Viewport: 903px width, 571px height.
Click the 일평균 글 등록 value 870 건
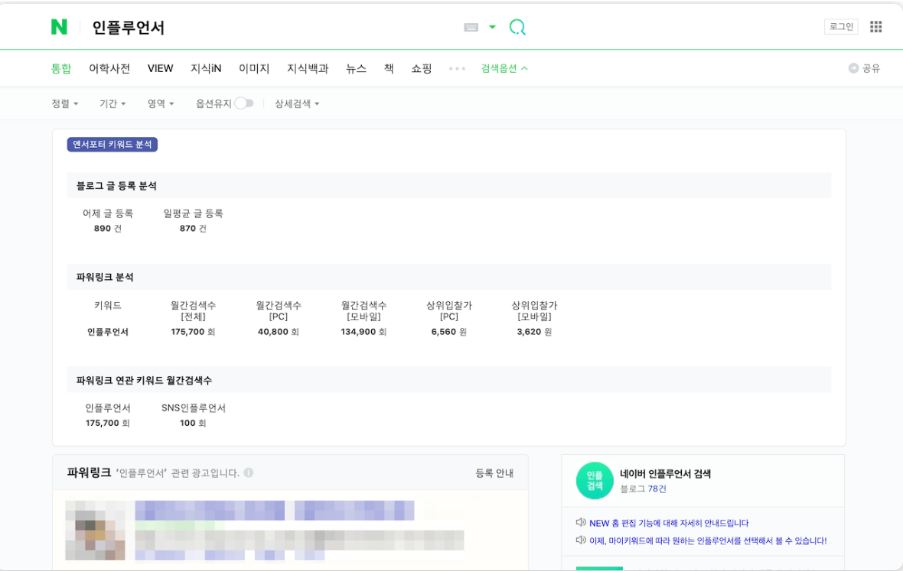193,229
